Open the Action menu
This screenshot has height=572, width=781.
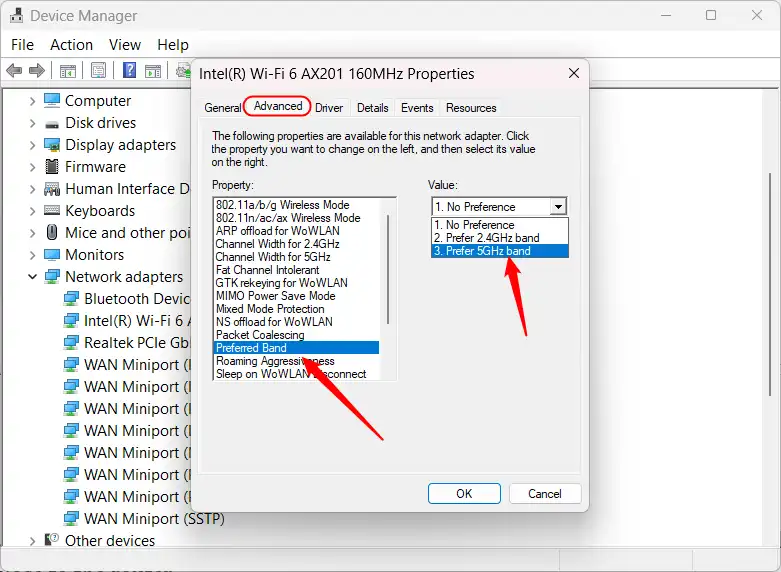(71, 45)
